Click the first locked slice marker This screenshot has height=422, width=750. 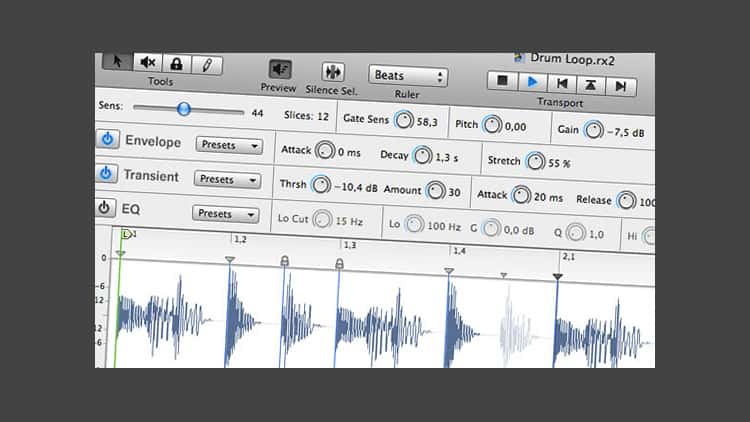285,261
